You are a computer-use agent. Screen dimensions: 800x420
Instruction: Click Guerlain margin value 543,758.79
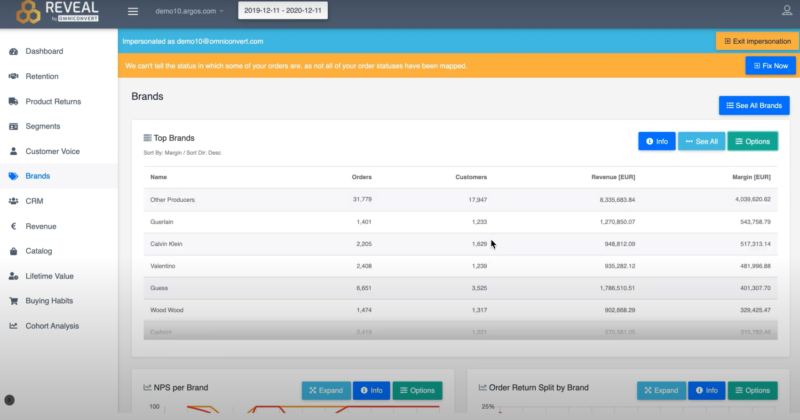tap(755, 222)
